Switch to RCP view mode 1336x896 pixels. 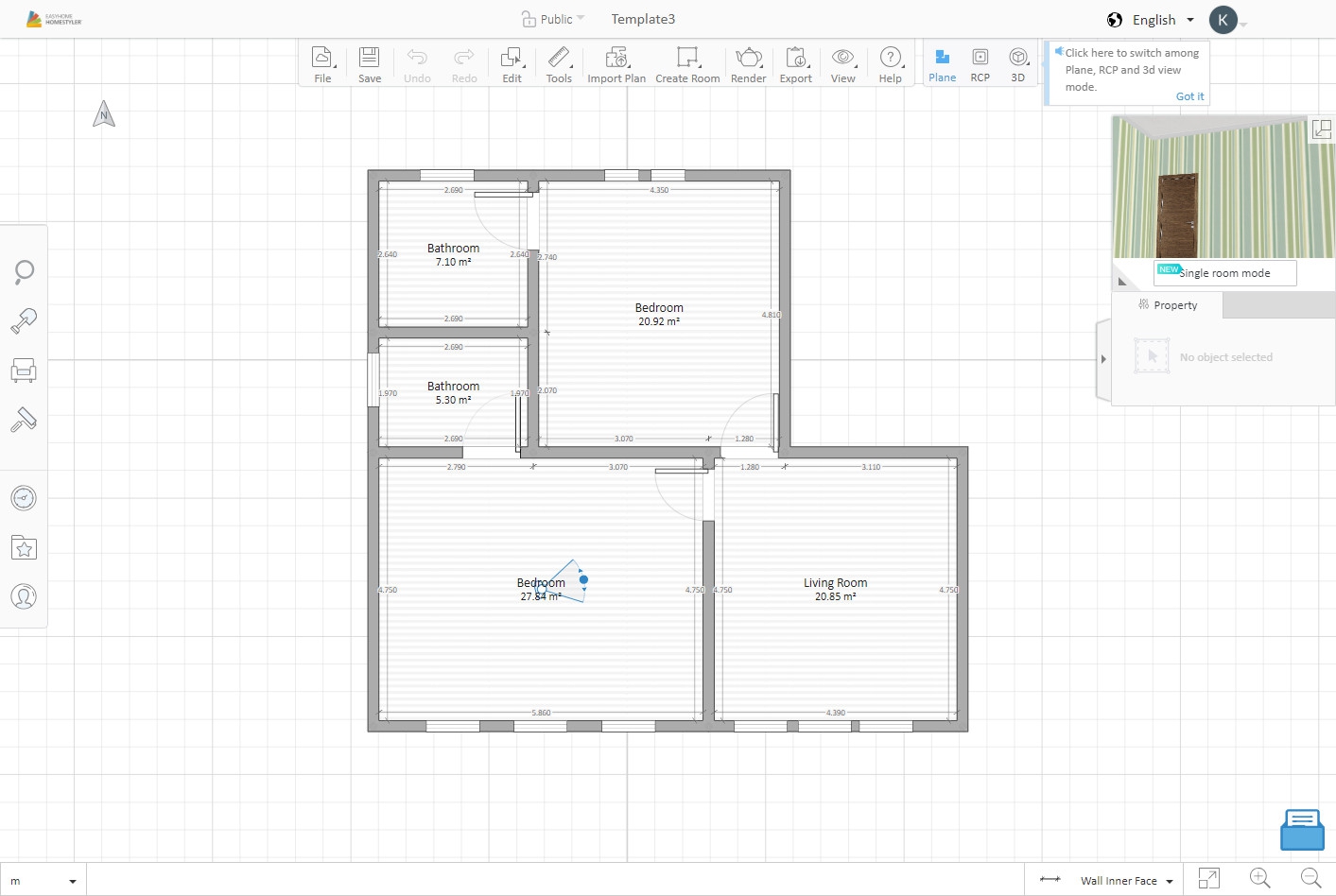tap(980, 64)
